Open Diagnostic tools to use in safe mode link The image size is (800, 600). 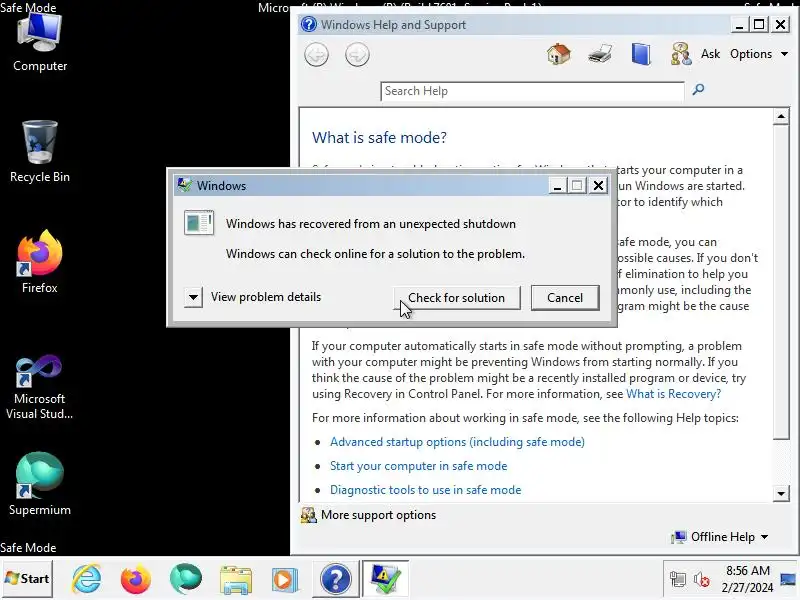tap(426, 490)
